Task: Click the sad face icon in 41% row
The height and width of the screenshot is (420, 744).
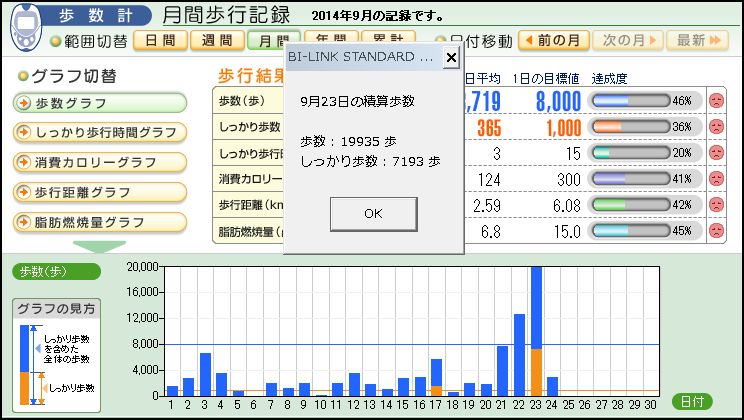Action: [716, 179]
